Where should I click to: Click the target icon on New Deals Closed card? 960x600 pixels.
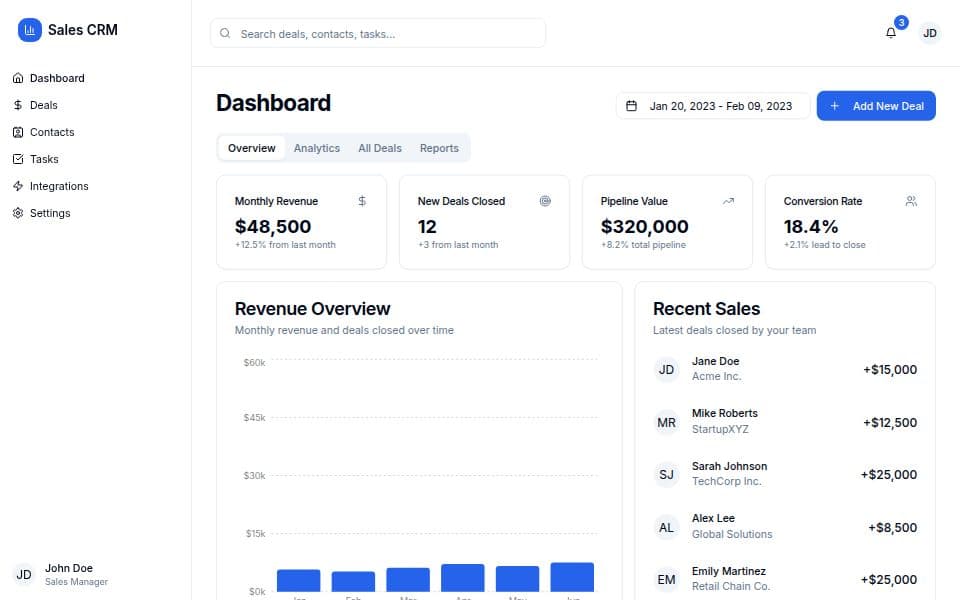545,201
